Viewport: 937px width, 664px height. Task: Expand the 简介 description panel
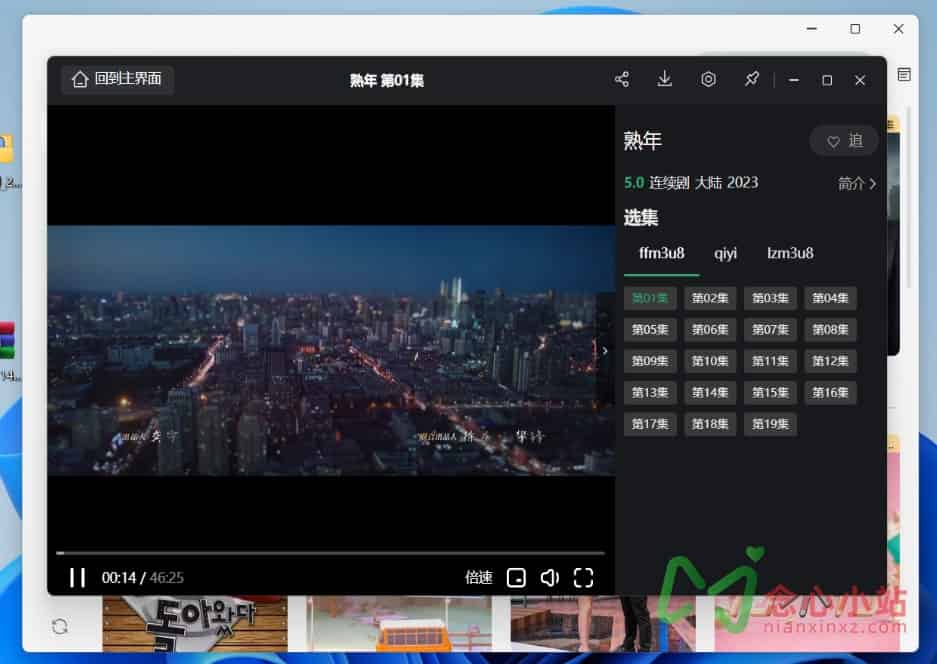point(855,183)
